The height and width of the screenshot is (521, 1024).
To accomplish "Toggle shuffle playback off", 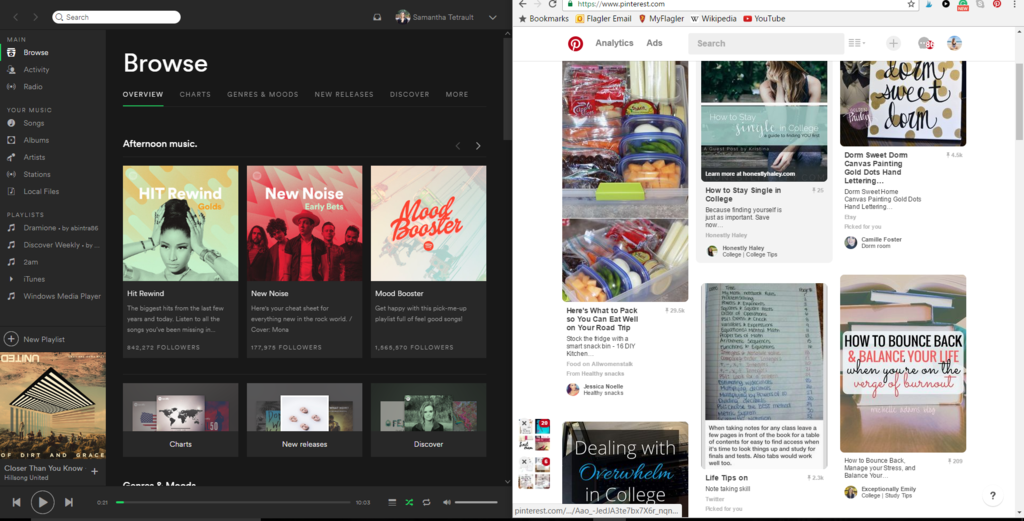I will click(409, 502).
